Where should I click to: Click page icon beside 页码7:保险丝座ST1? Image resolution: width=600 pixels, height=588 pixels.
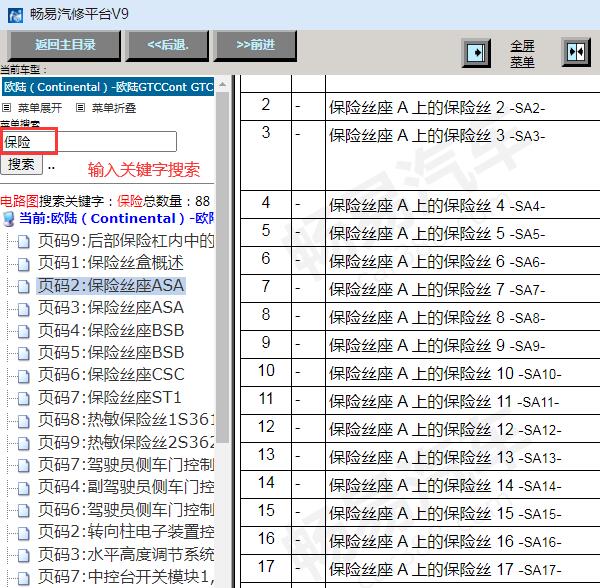(x=24, y=399)
